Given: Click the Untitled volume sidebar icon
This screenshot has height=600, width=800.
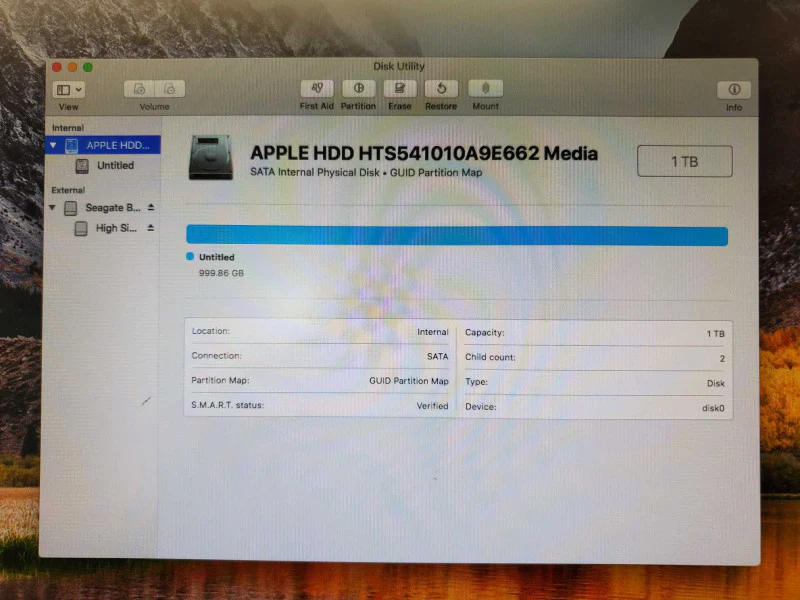Looking at the screenshot, I should click(x=82, y=166).
